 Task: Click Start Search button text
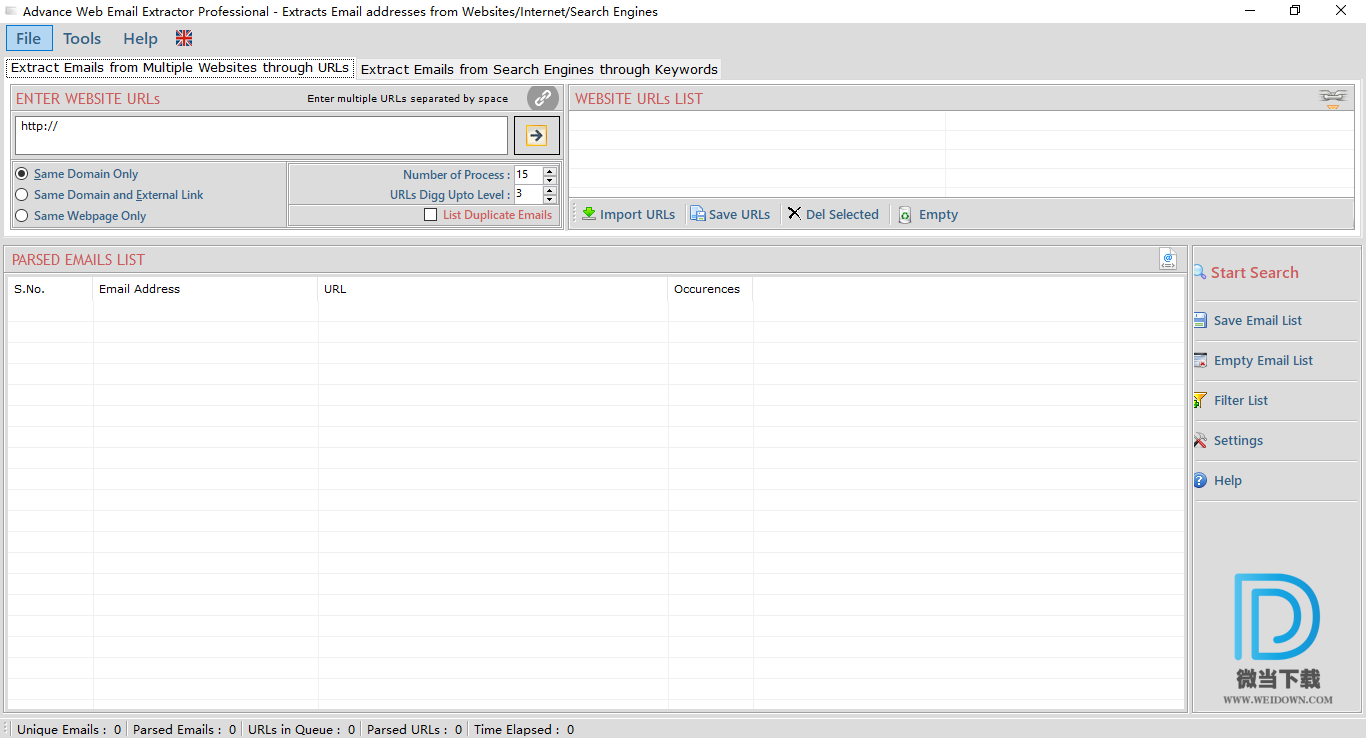(1254, 272)
